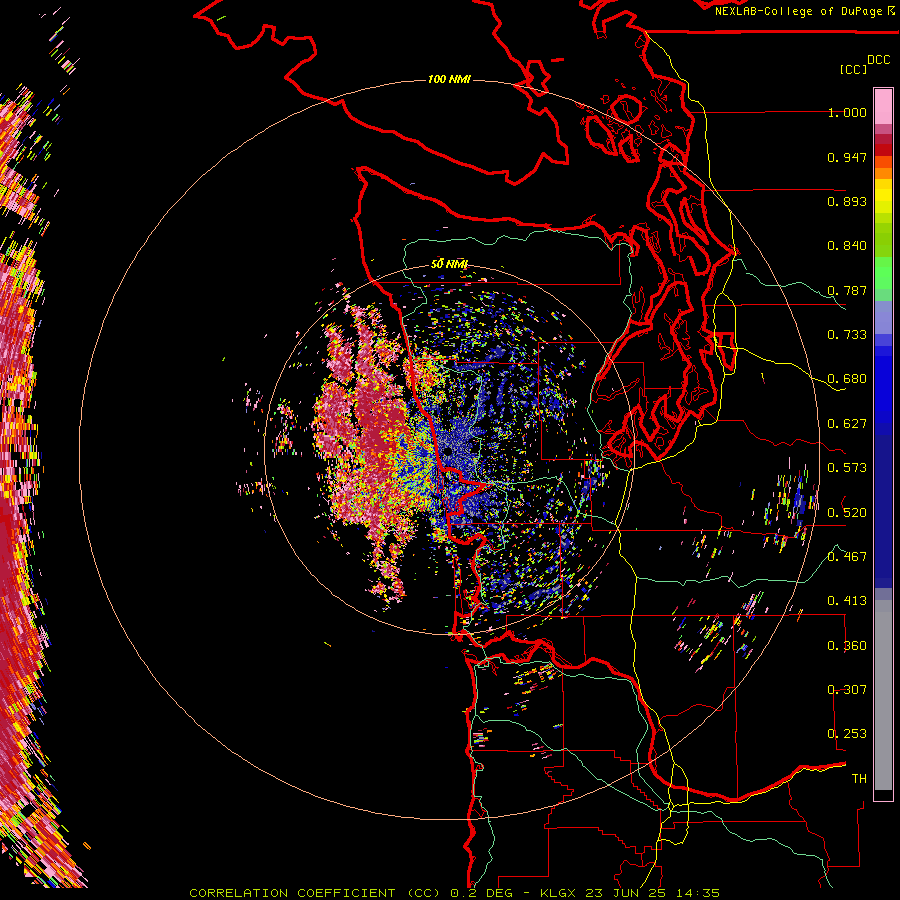
Task: Click the 1.000 value on the scale
Action: (x=847, y=112)
